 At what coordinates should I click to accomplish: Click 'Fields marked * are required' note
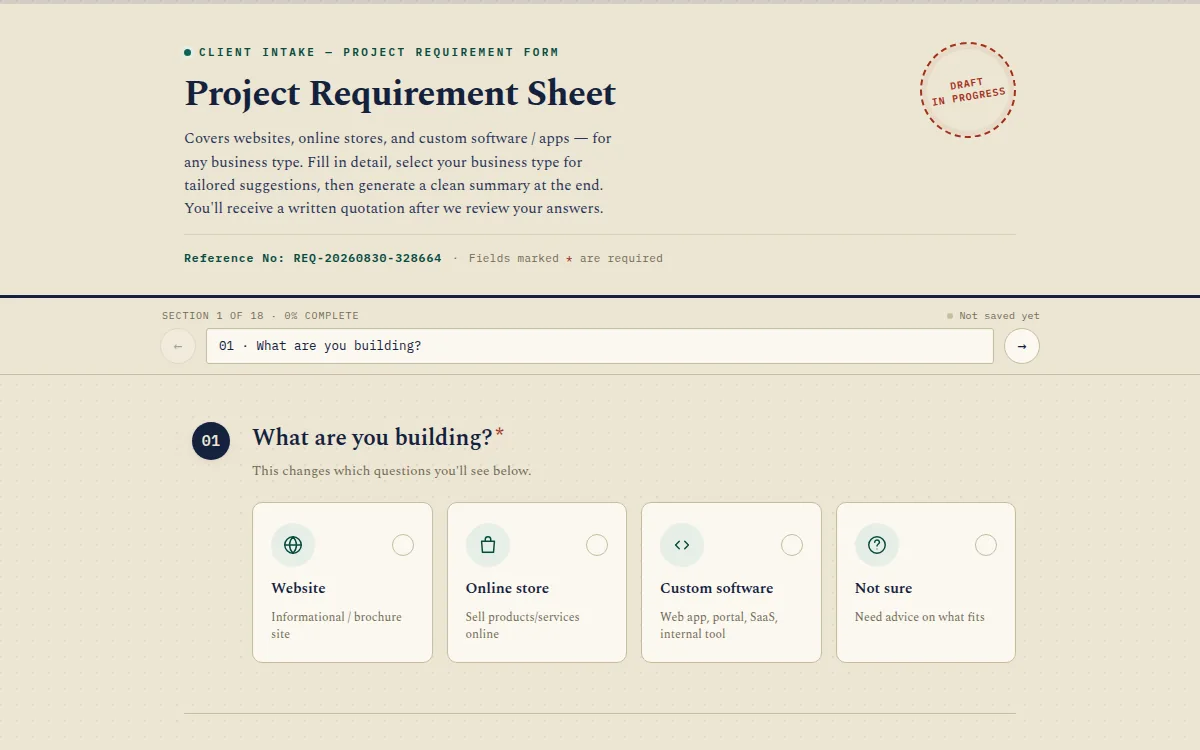click(x=566, y=258)
